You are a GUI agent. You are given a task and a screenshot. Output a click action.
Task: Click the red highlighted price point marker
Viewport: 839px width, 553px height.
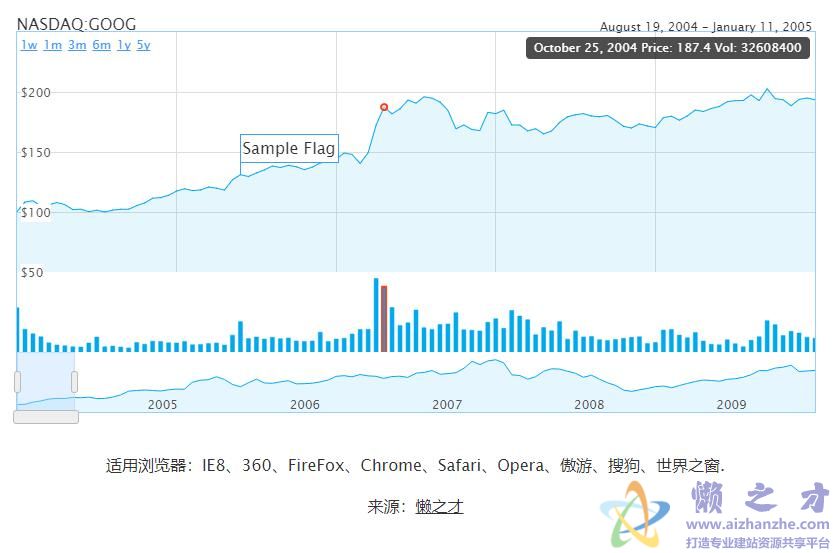click(x=384, y=107)
